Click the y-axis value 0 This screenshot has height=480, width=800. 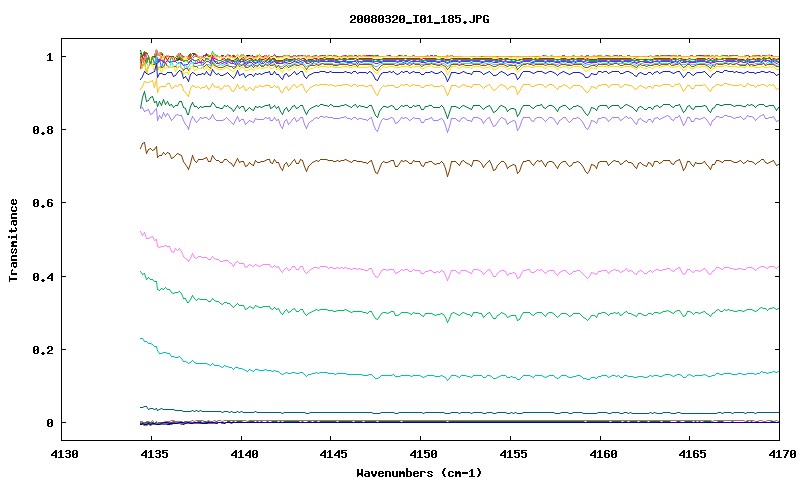(49, 423)
